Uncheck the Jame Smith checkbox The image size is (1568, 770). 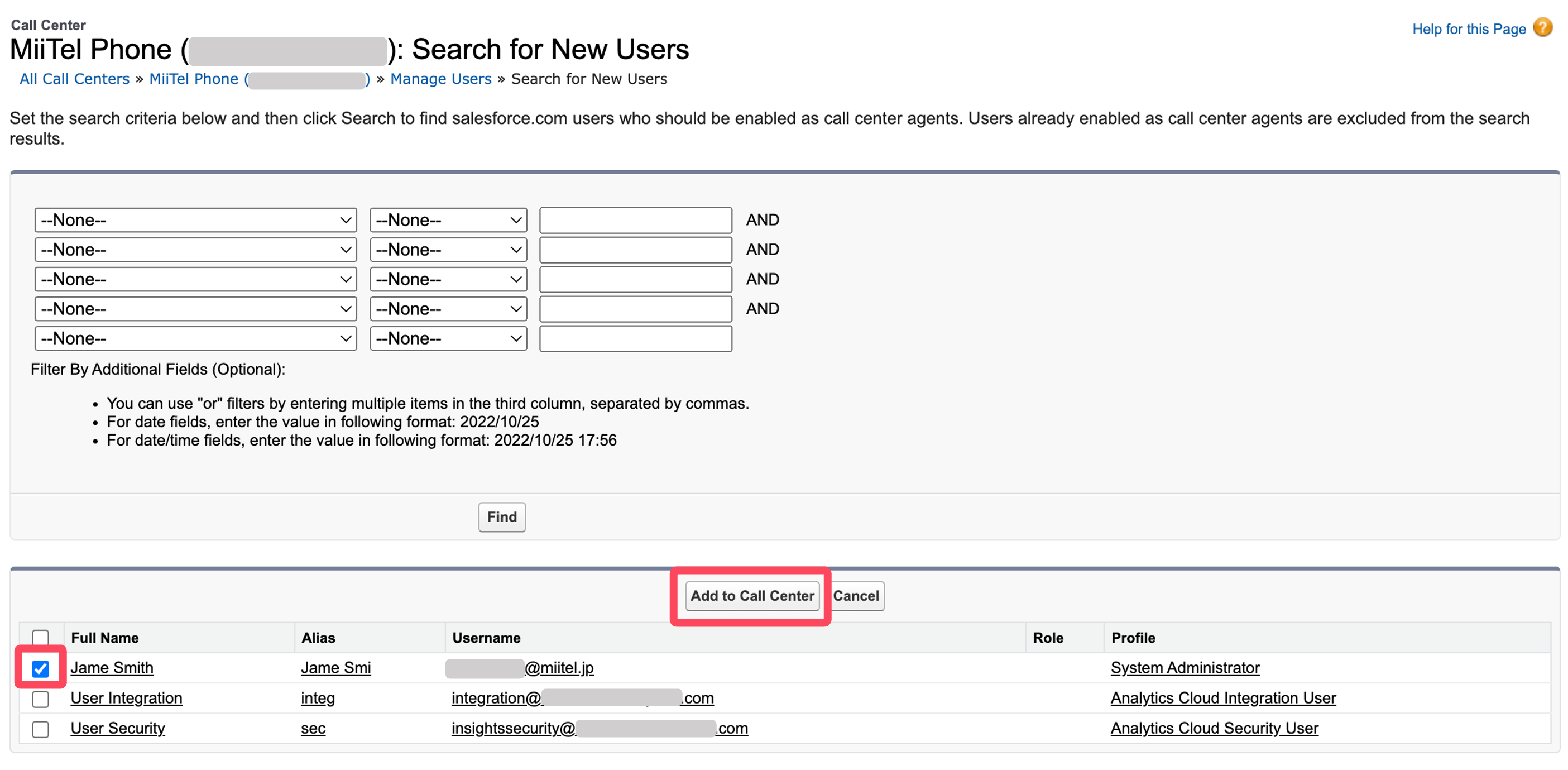(x=41, y=668)
